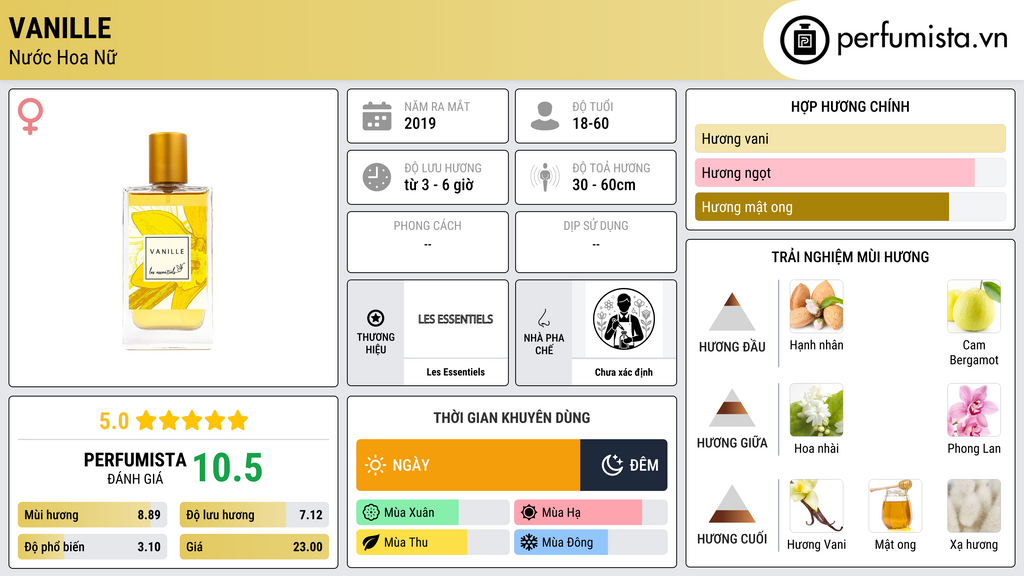Click the Perfumista Đánh giá label

coord(135,468)
